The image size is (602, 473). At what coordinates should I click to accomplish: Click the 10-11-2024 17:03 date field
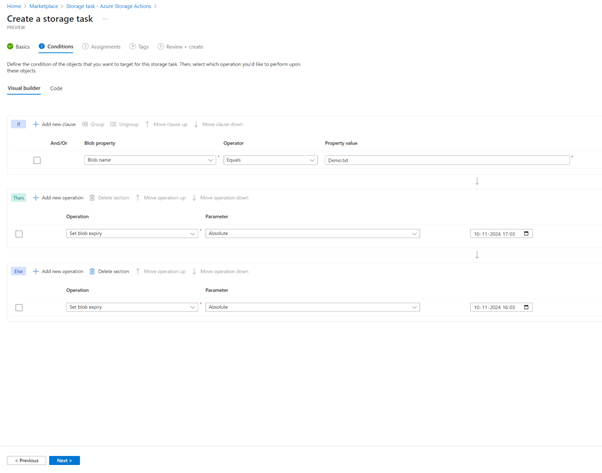click(501, 233)
